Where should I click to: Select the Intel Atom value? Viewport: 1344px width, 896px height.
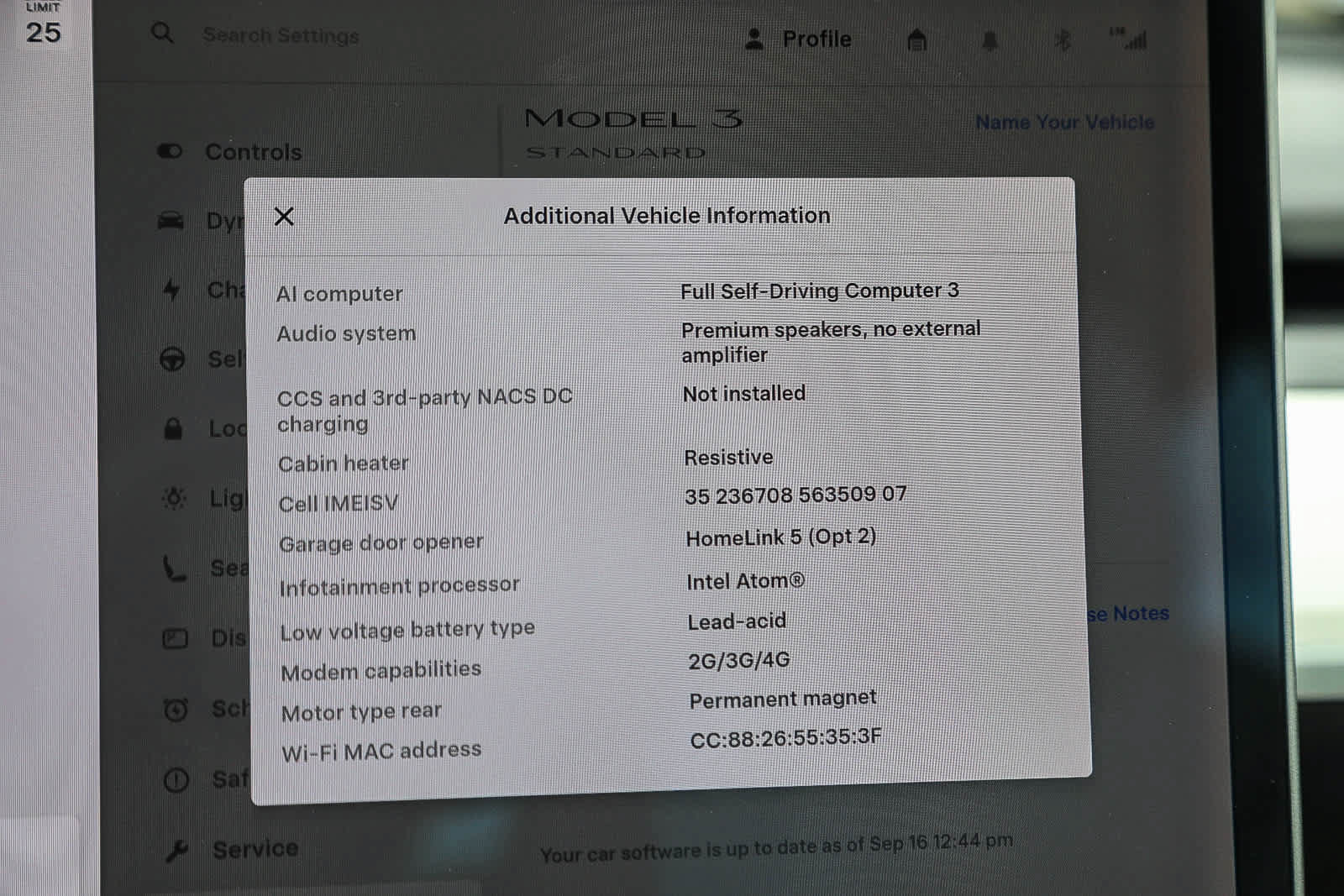(746, 581)
